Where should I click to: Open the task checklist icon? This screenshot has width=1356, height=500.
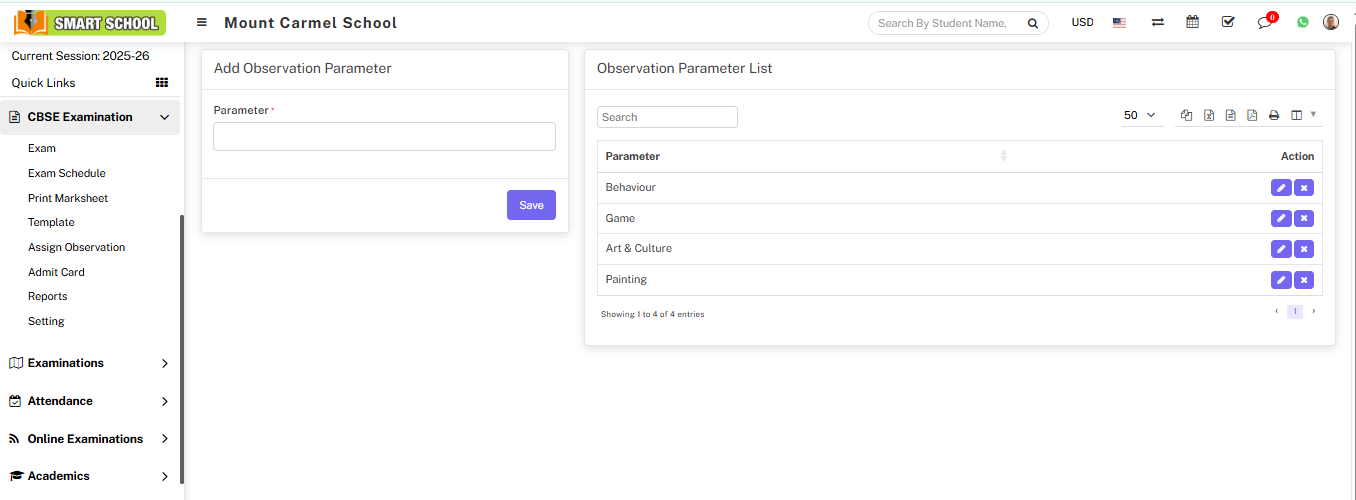[1228, 22]
